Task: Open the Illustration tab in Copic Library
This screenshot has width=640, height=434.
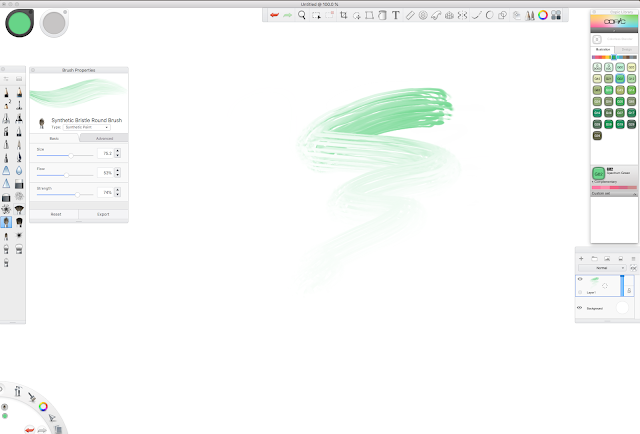Action: pyautogui.click(x=603, y=49)
